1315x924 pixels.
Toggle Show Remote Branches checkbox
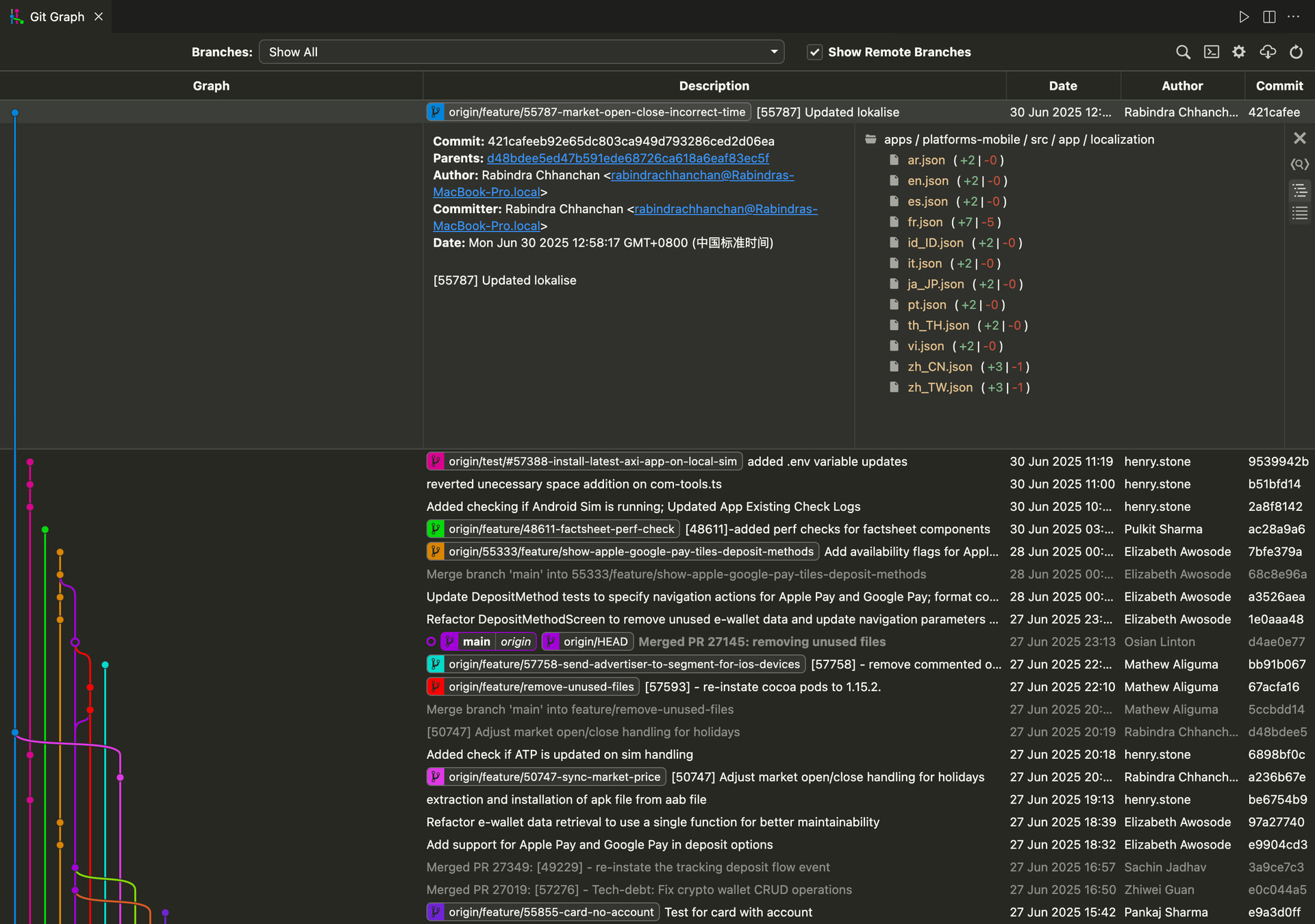[814, 52]
